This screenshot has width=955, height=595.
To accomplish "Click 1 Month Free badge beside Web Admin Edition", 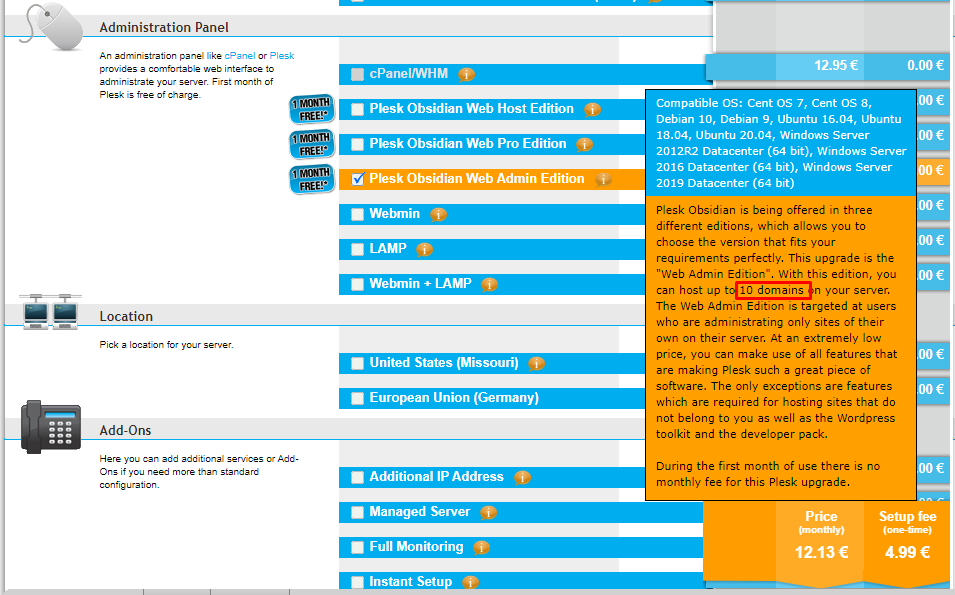I will tap(312, 179).
